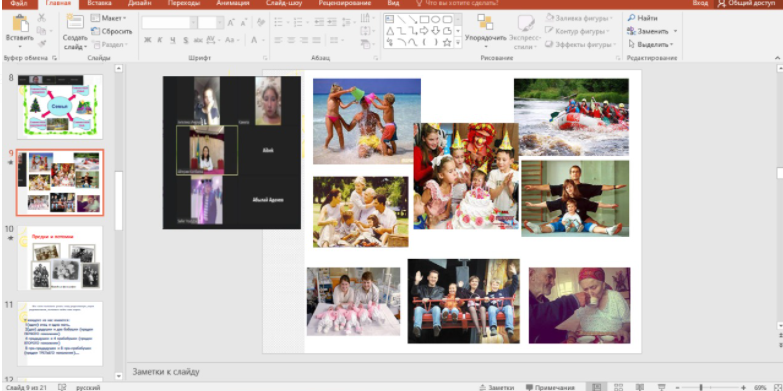This screenshot has height=391, width=783.
Task: Click the Вход sign-in link
Action: pos(700,3)
